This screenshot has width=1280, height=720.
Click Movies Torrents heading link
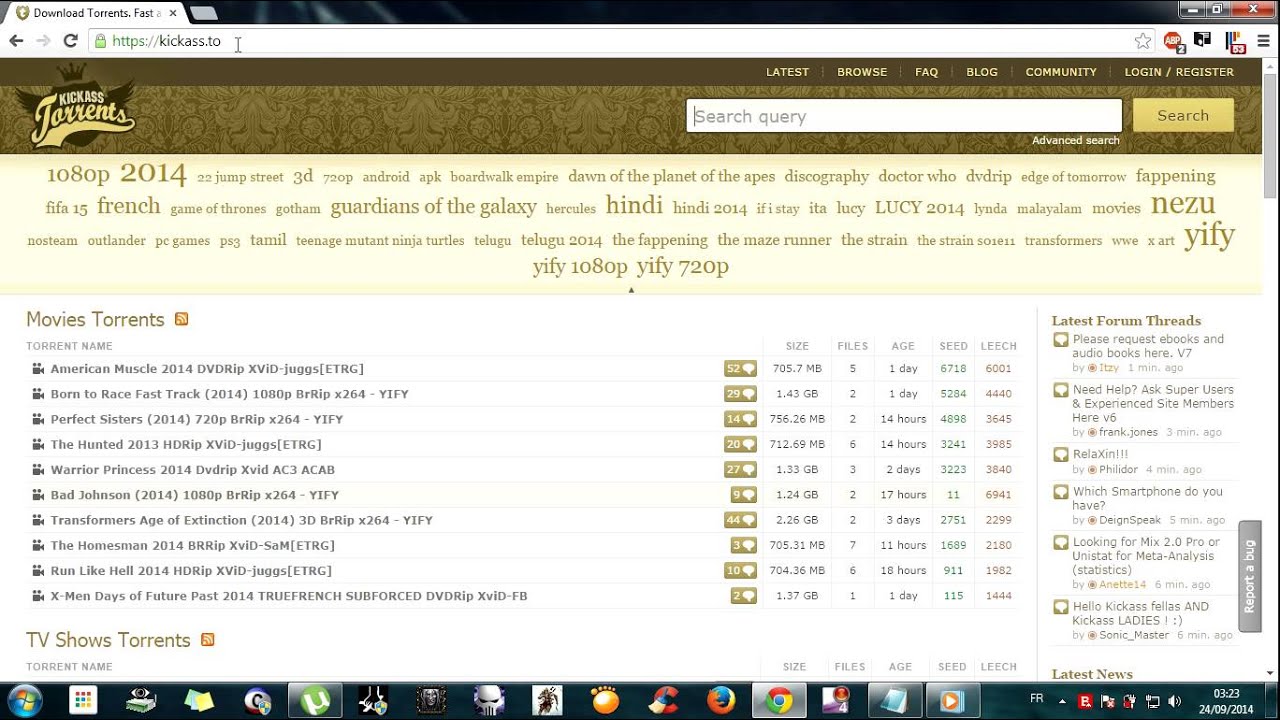95,320
